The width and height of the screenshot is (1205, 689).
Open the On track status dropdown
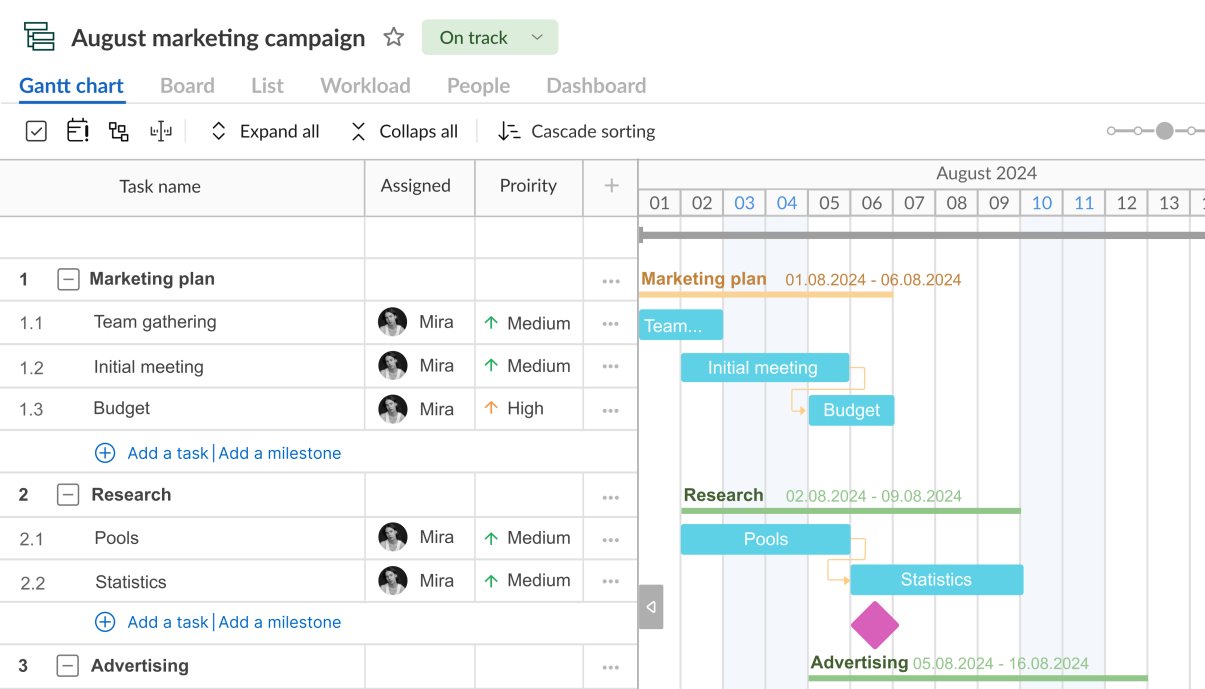(489, 36)
